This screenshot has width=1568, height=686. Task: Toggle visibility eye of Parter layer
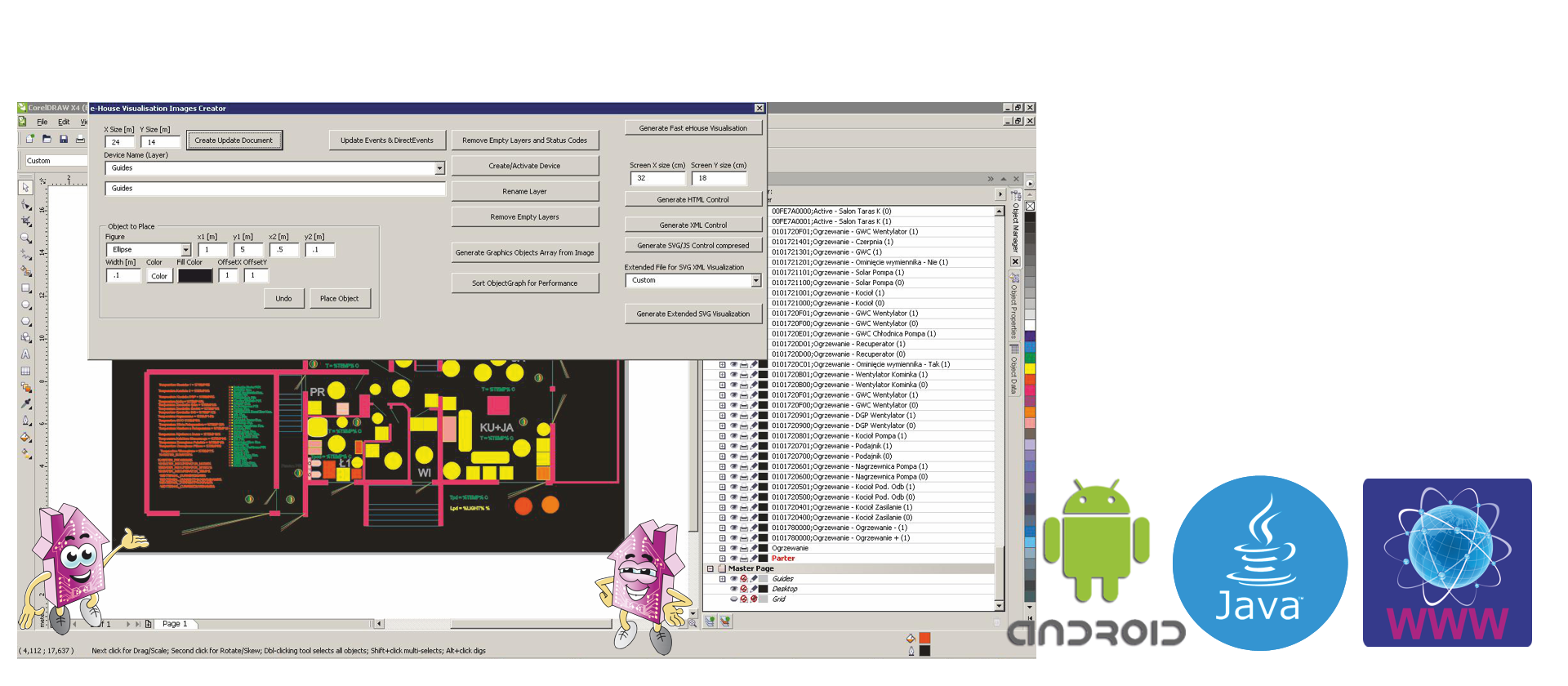(733, 559)
